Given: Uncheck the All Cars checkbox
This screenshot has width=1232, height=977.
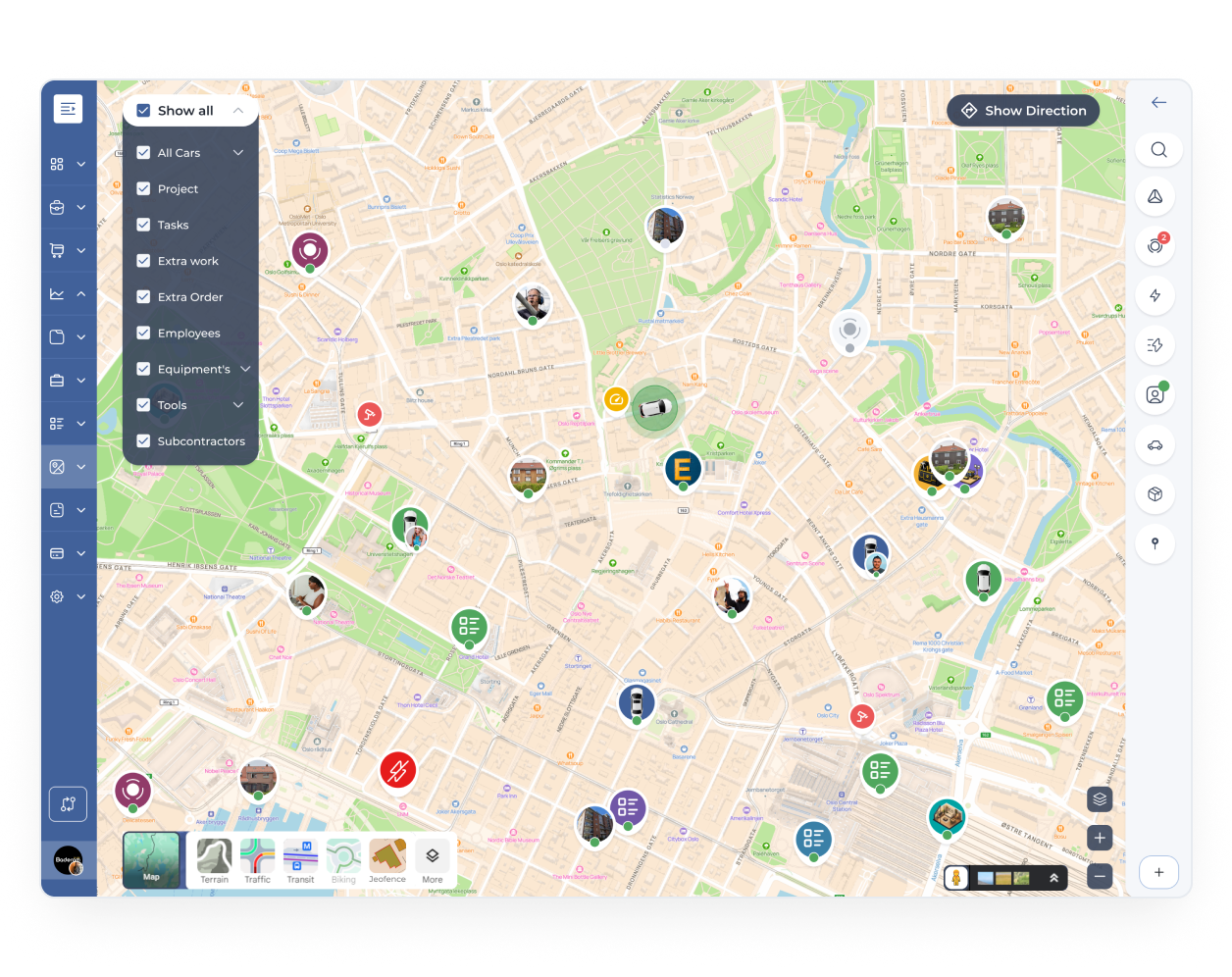Looking at the screenshot, I should coord(143,153).
